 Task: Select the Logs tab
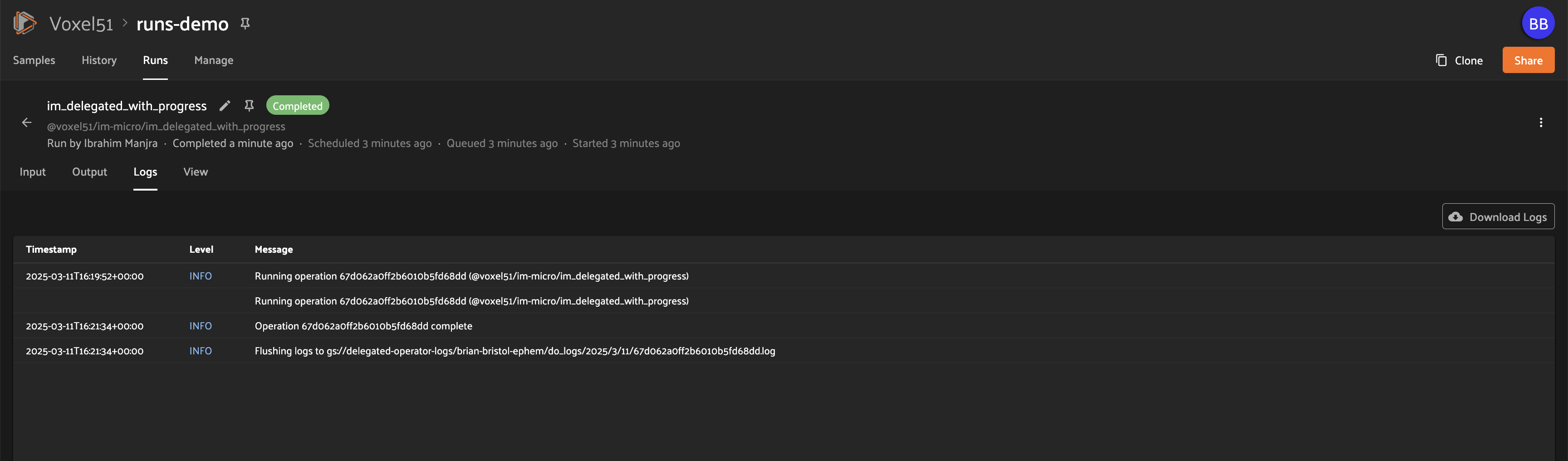pos(146,172)
